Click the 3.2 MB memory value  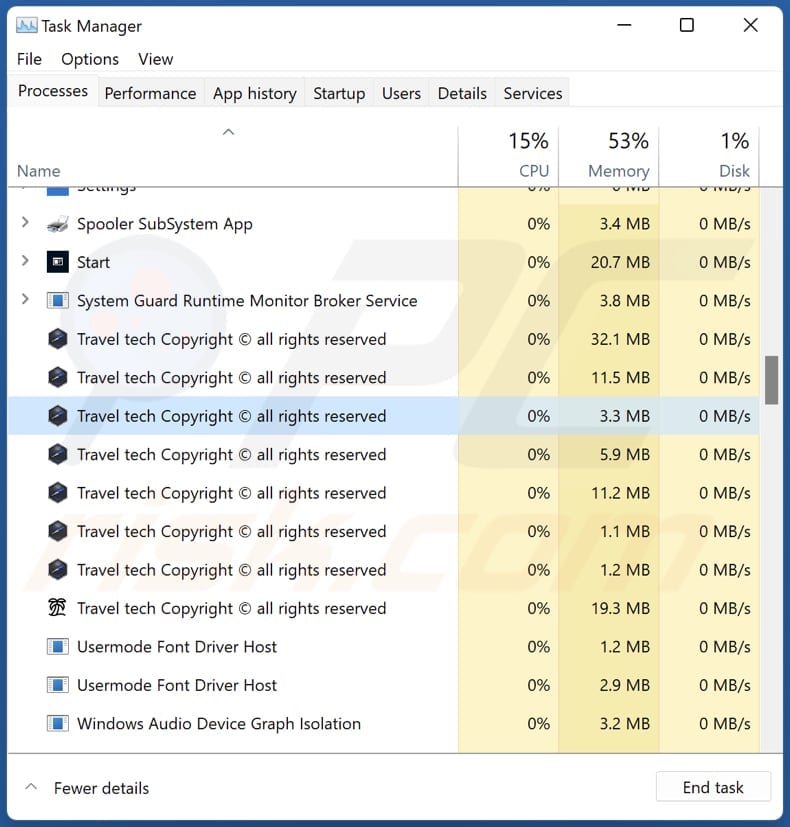click(624, 724)
